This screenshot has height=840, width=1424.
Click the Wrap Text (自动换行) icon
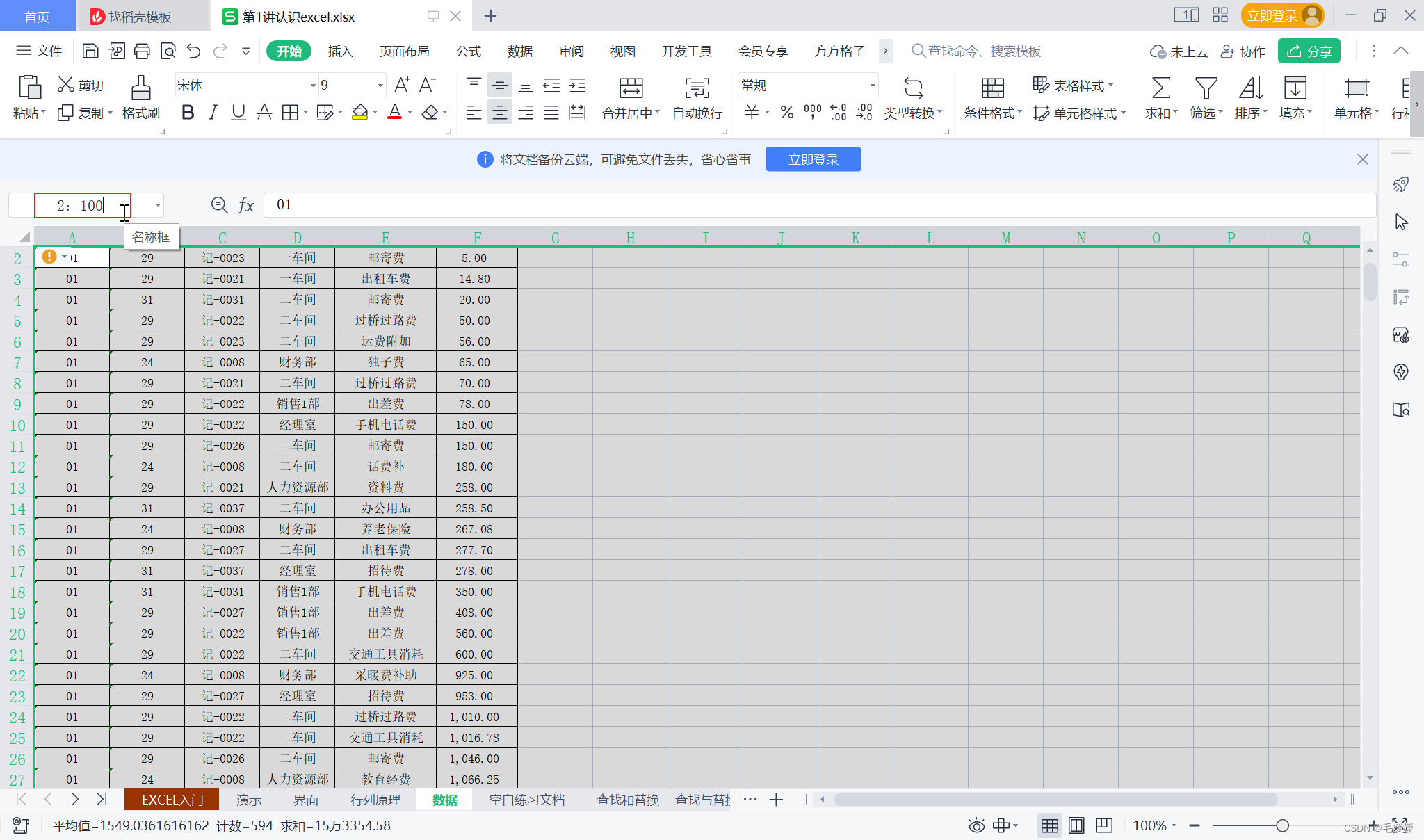(697, 88)
